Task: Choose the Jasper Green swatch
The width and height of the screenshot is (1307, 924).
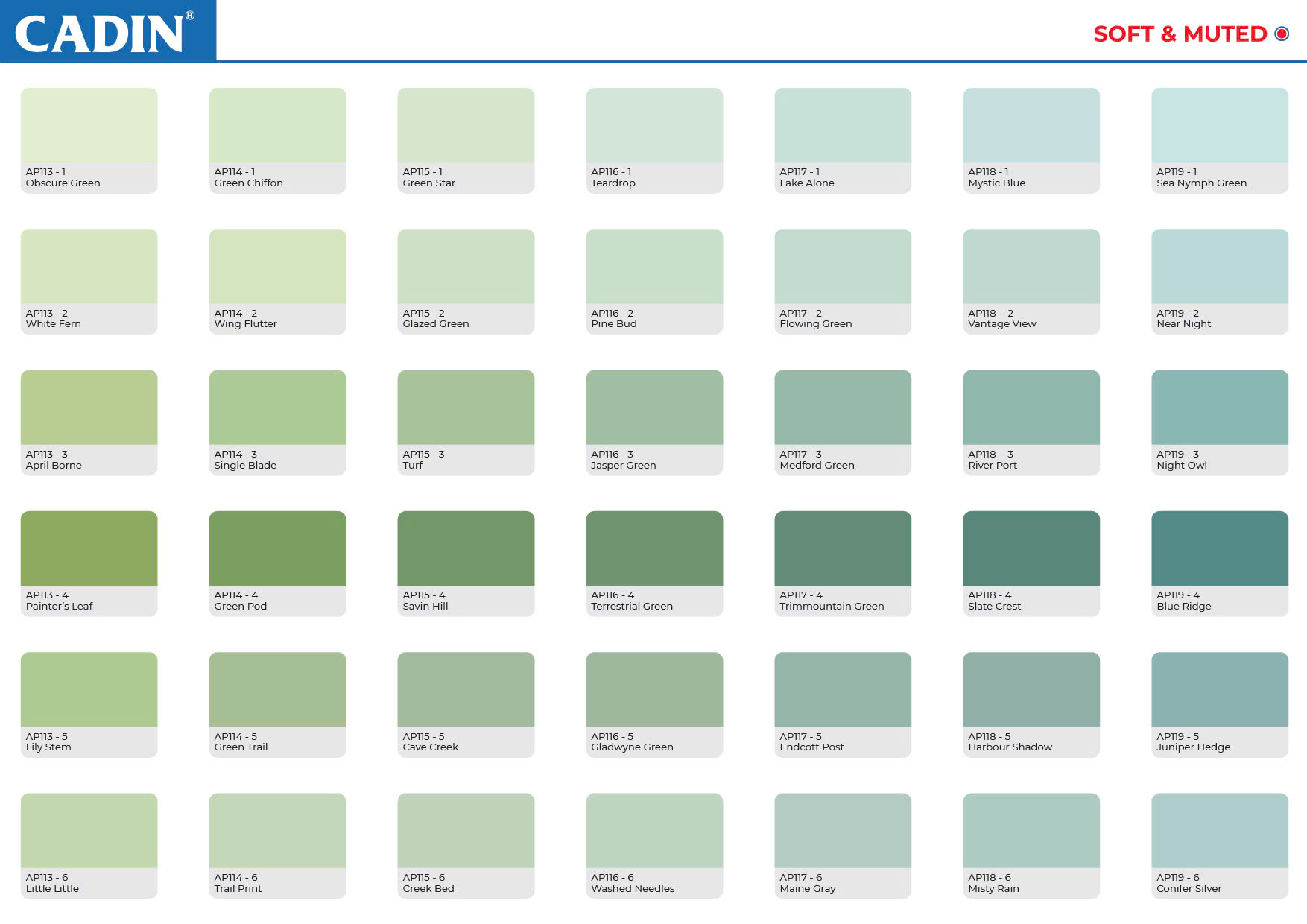Action: point(654,407)
